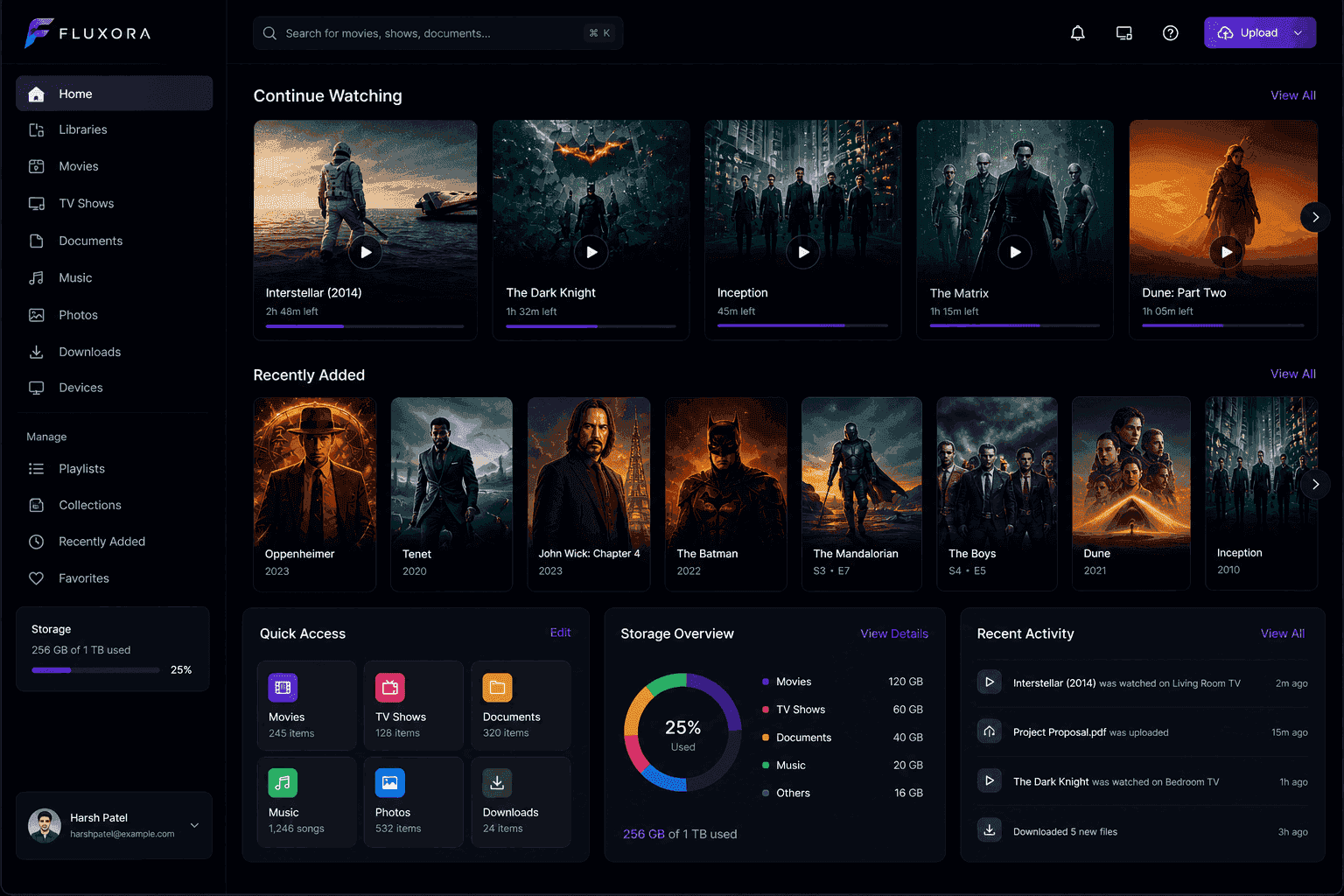Click storage donut chart
The image size is (1344, 896).
pyautogui.click(x=682, y=732)
